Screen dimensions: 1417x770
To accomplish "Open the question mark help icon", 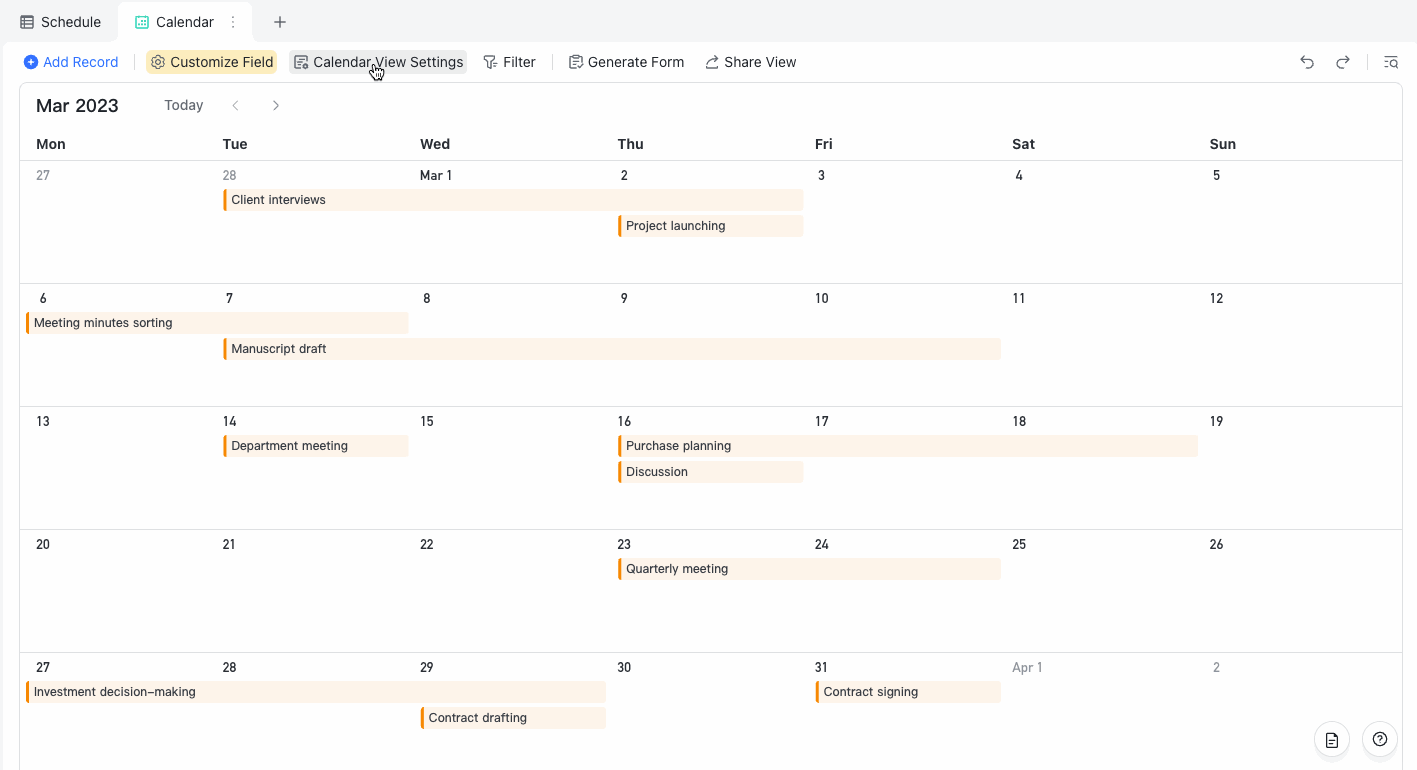I will click(1380, 740).
